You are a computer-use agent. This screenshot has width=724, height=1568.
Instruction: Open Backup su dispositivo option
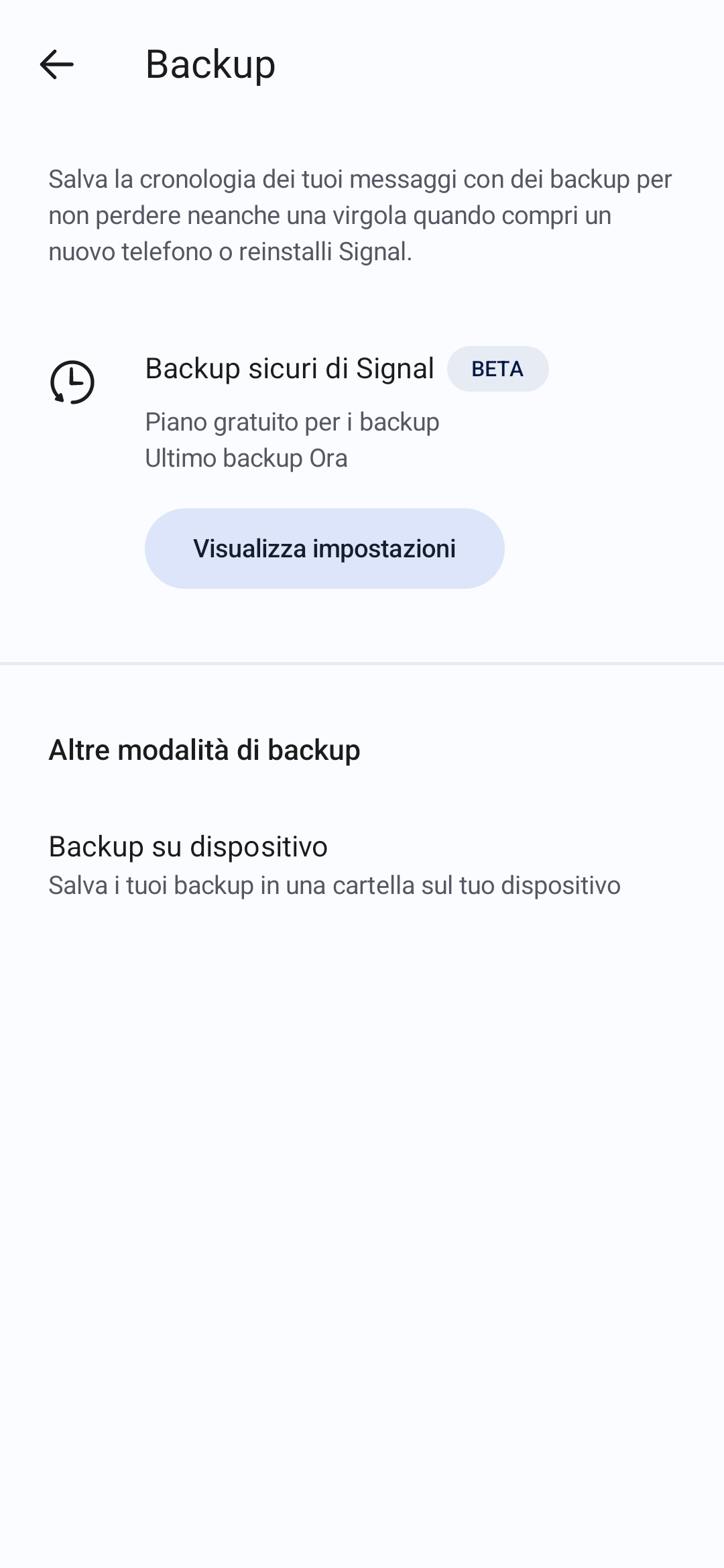coord(188,846)
